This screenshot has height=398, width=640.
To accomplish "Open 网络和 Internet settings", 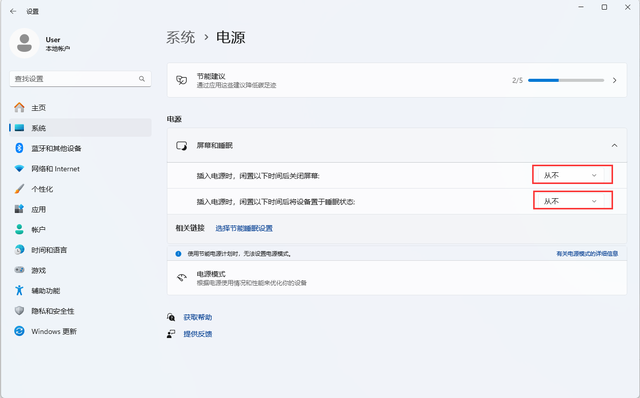I will tap(80, 169).
